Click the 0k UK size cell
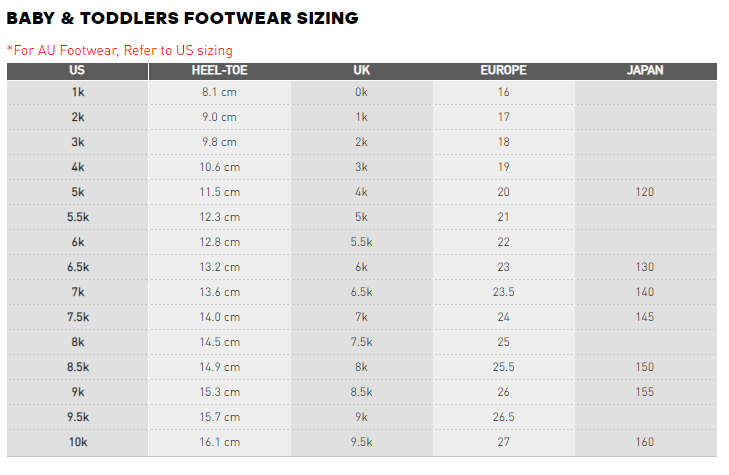The height and width of the screenshot is (475, 729). (362, 92)
